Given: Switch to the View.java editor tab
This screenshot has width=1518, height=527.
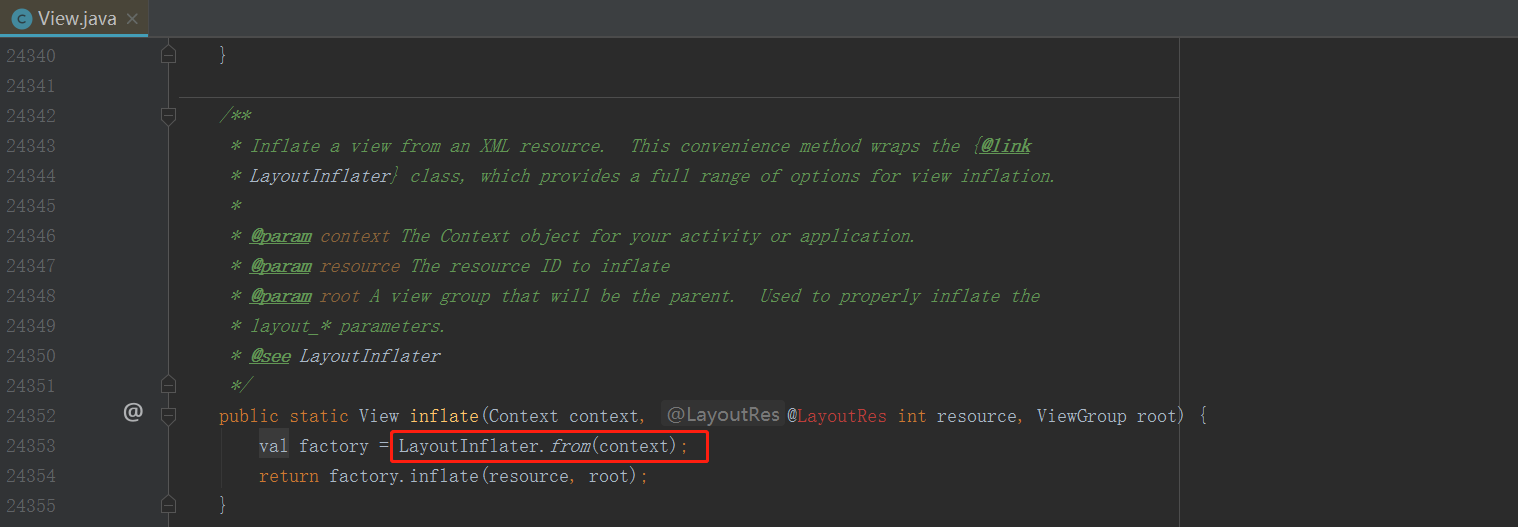Looking at the screenshot, I should 74,19.
